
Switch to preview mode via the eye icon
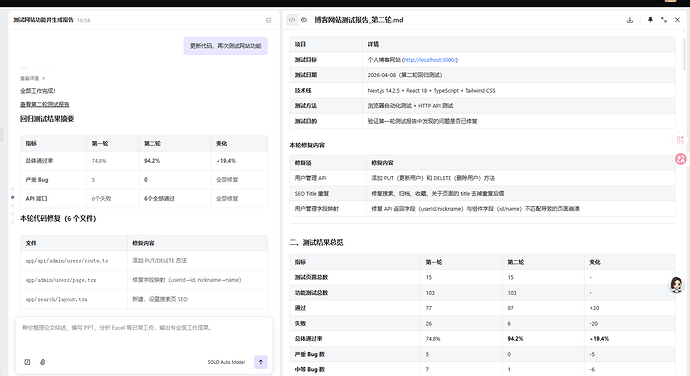click(x=304, y=20)
